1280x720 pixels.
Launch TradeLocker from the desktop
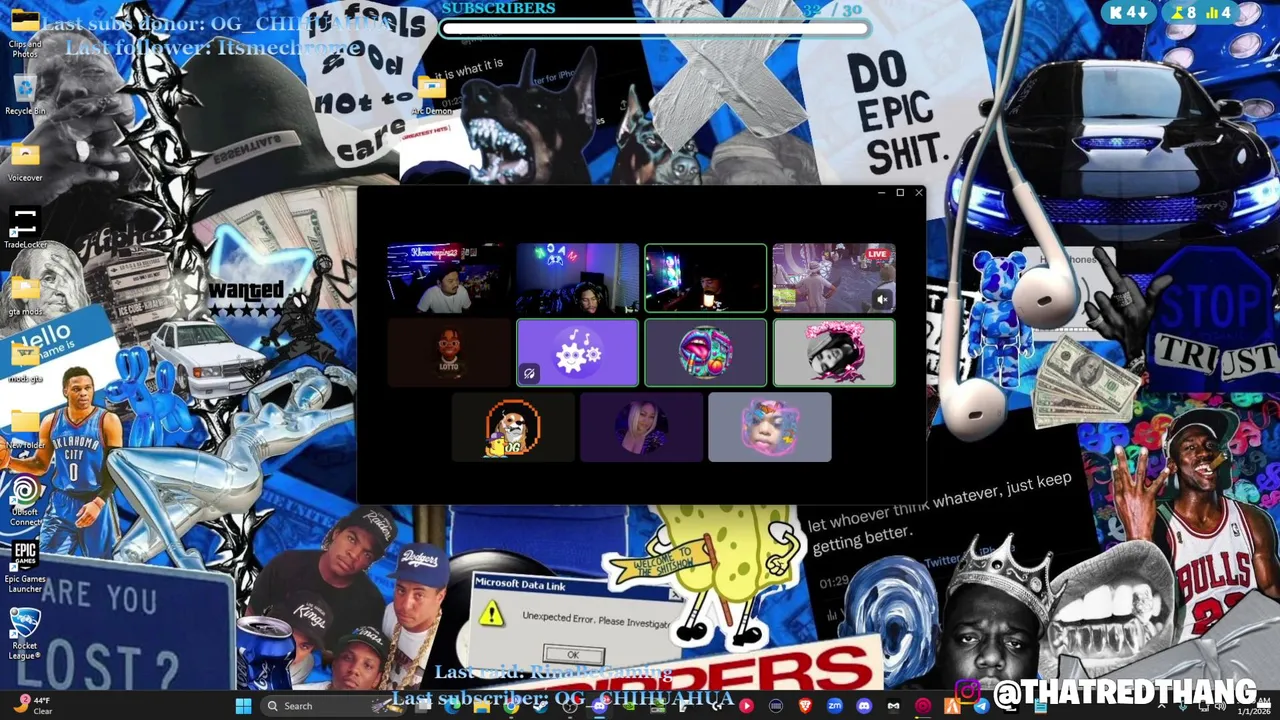(25, 228)
